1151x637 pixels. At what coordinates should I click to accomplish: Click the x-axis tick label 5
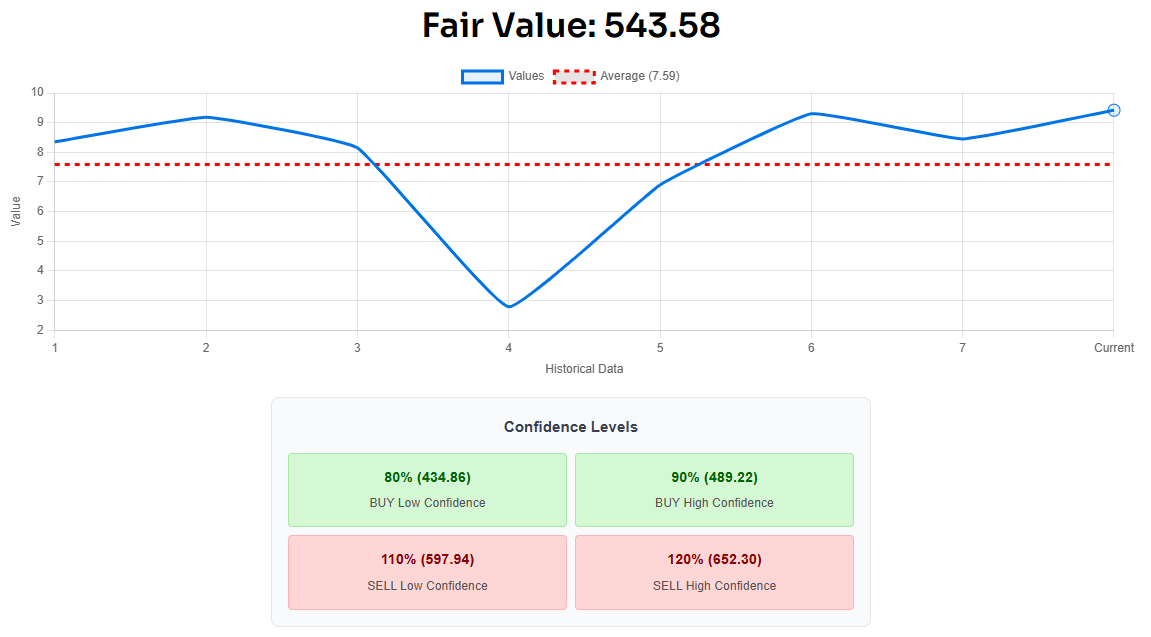click(660, 348)
